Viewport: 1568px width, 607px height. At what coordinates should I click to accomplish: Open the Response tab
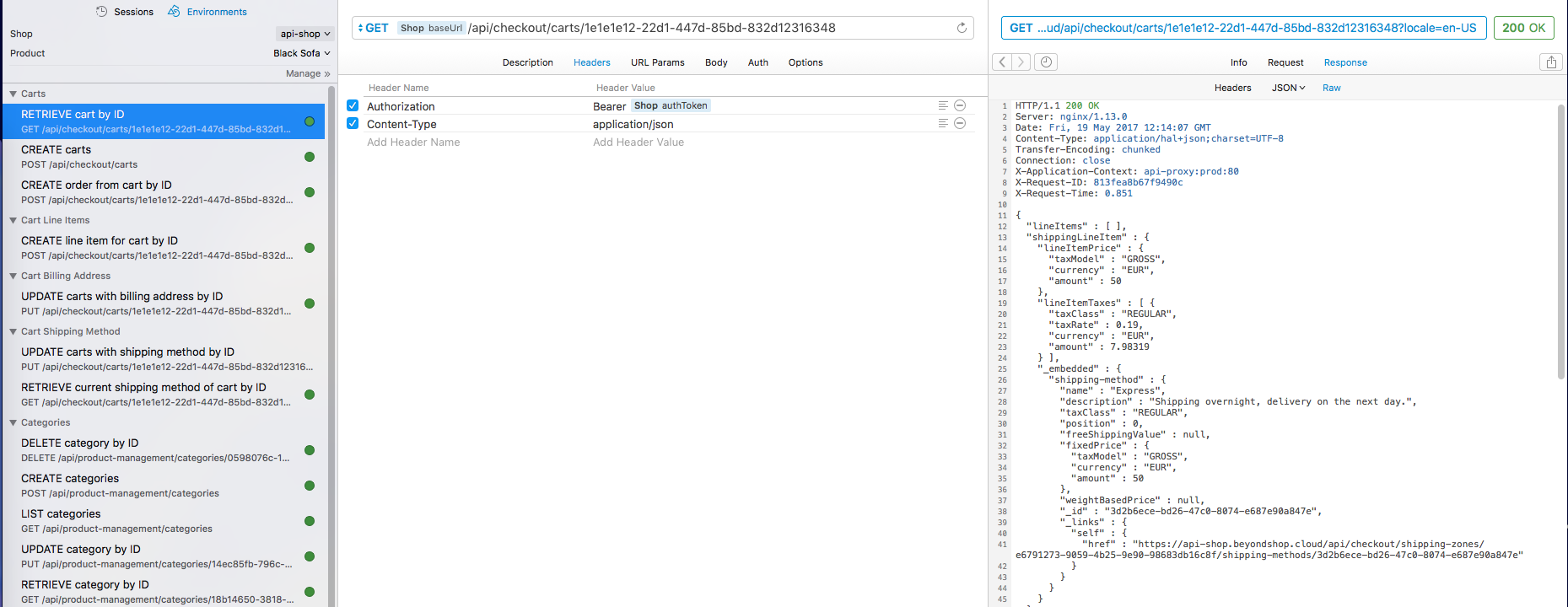(1345, 62)
